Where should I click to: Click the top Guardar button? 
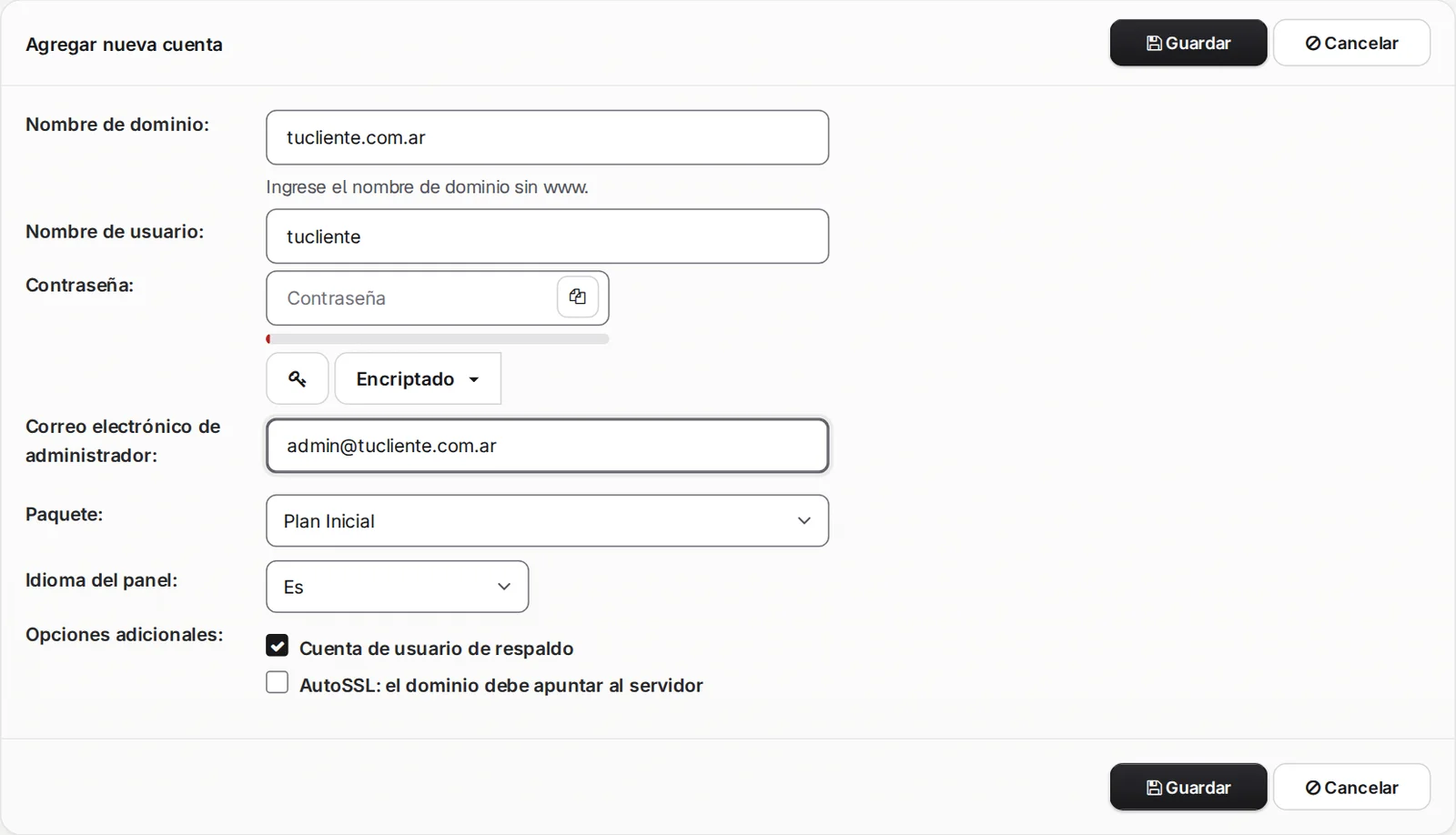tap(1188, 43)
